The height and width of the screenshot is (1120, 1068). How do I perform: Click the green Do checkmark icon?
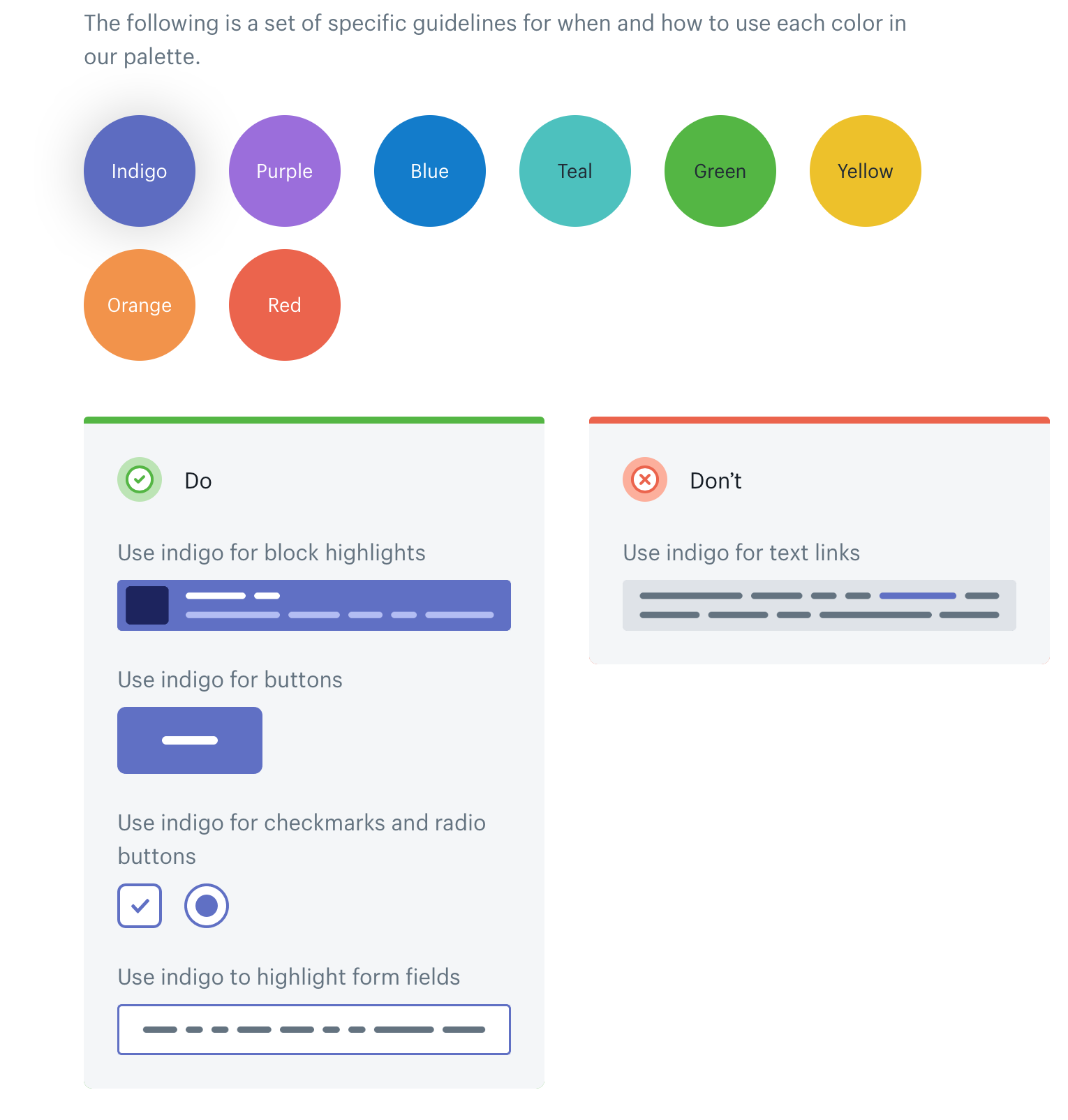click(139, 479)
